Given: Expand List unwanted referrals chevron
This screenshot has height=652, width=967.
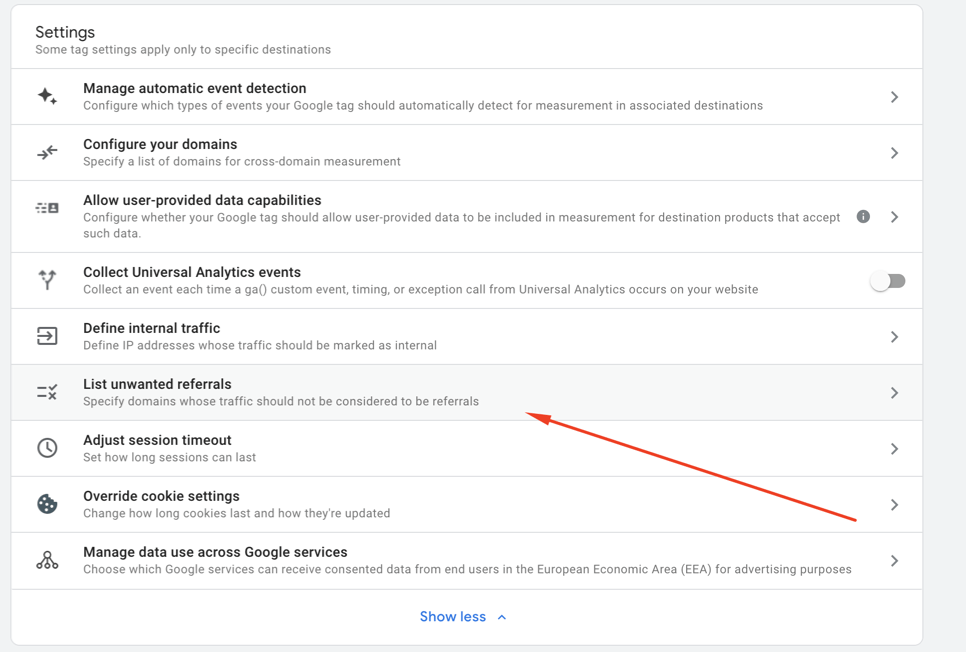Looking at the screenshot, I should click(x=894, y=393).
